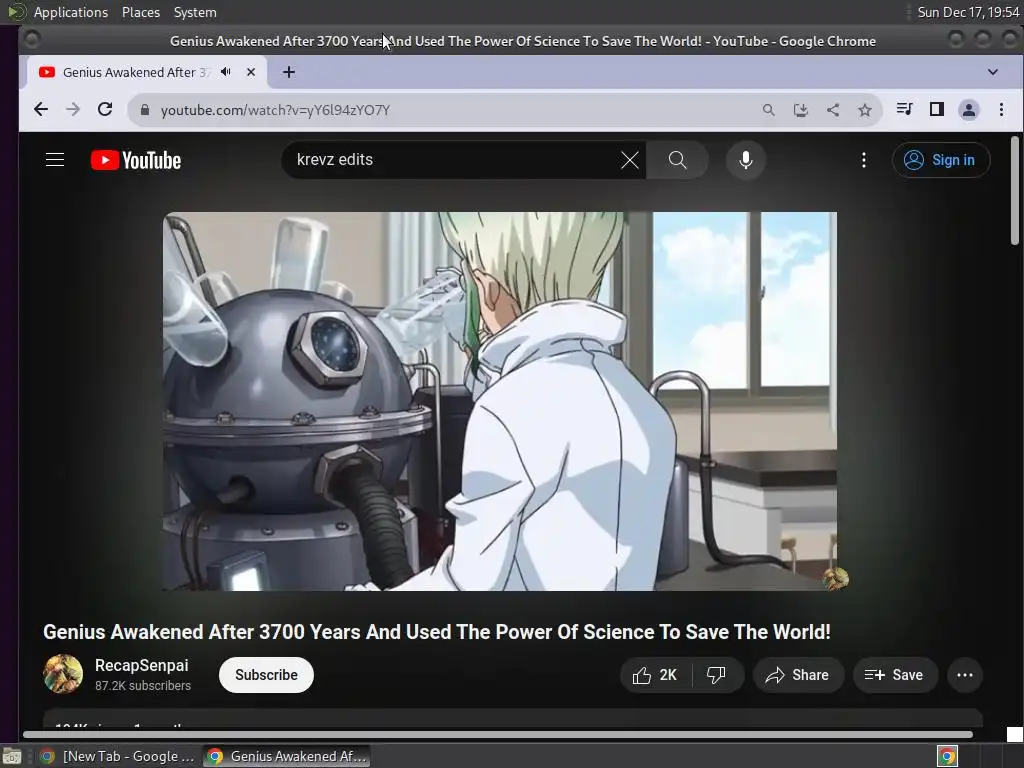1024x768 pixels.
Task: Expand the tab search chevron
Action: pos(993,72)
